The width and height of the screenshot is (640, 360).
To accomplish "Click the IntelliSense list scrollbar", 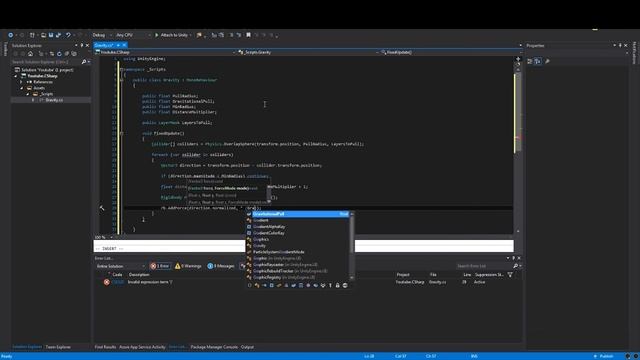I will [x=352, y=246].
